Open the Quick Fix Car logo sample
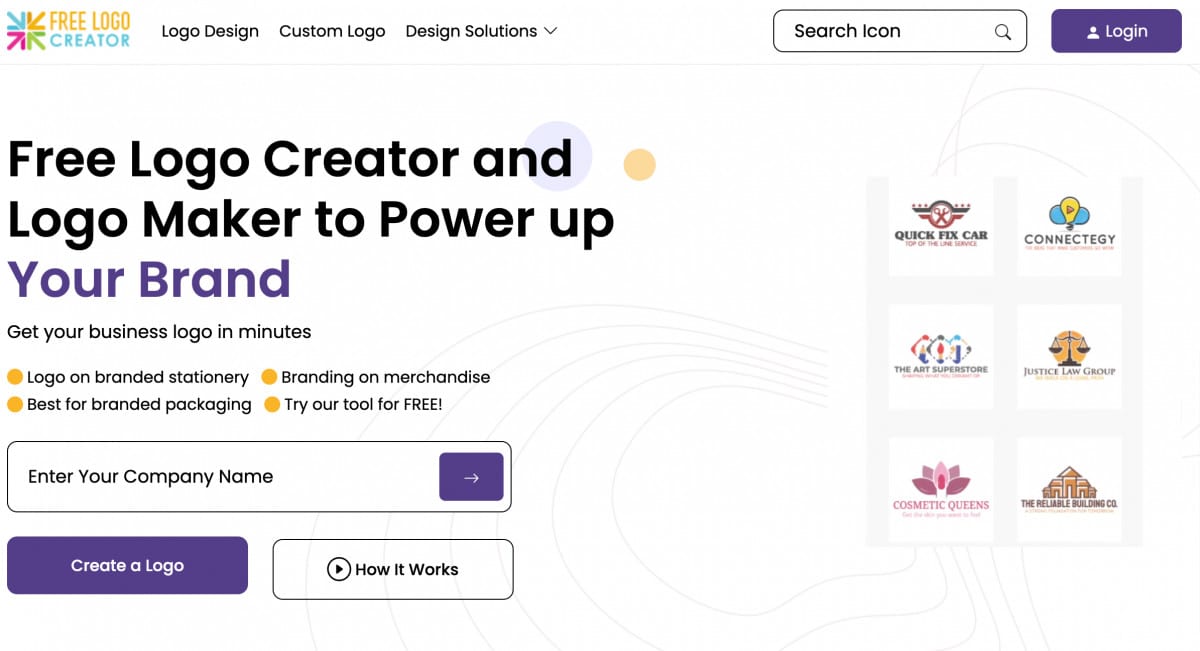The height and width of the screenshot is (651, 1200). tap(941, 226)
